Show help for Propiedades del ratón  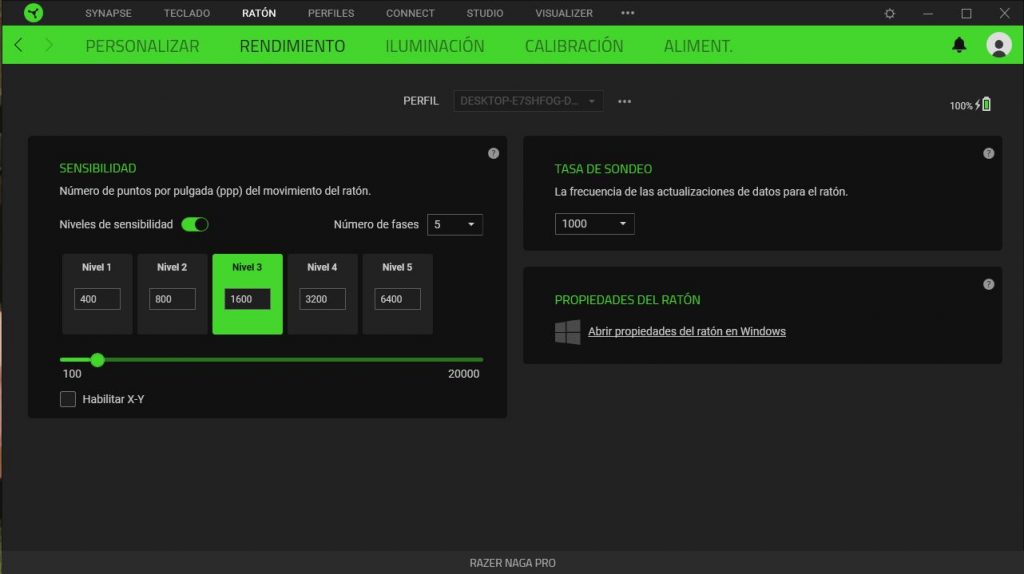[x=989, y=284]
